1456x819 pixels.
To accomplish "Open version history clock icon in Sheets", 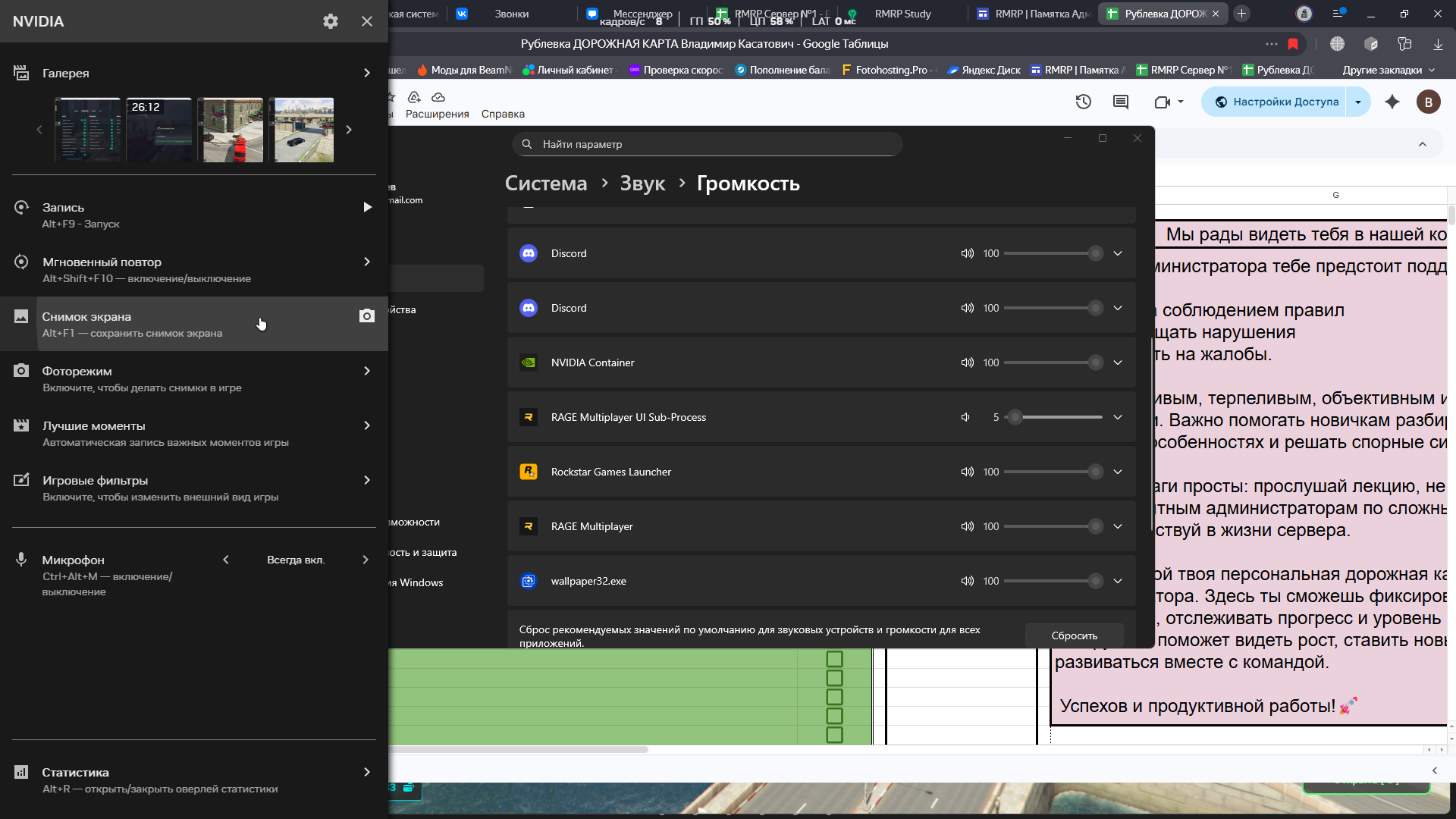I will (x=1083, y=102).
